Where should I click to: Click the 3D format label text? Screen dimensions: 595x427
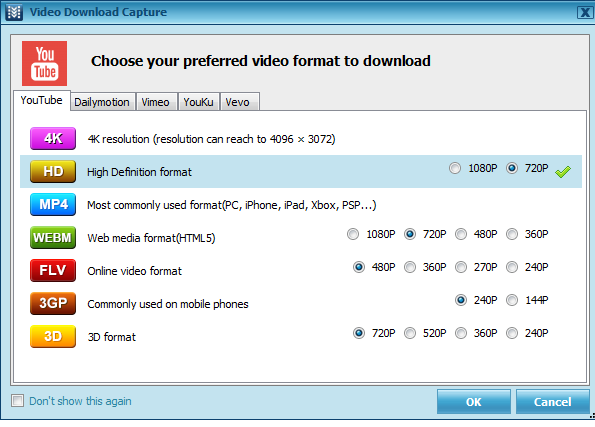[x=112, y=337]
